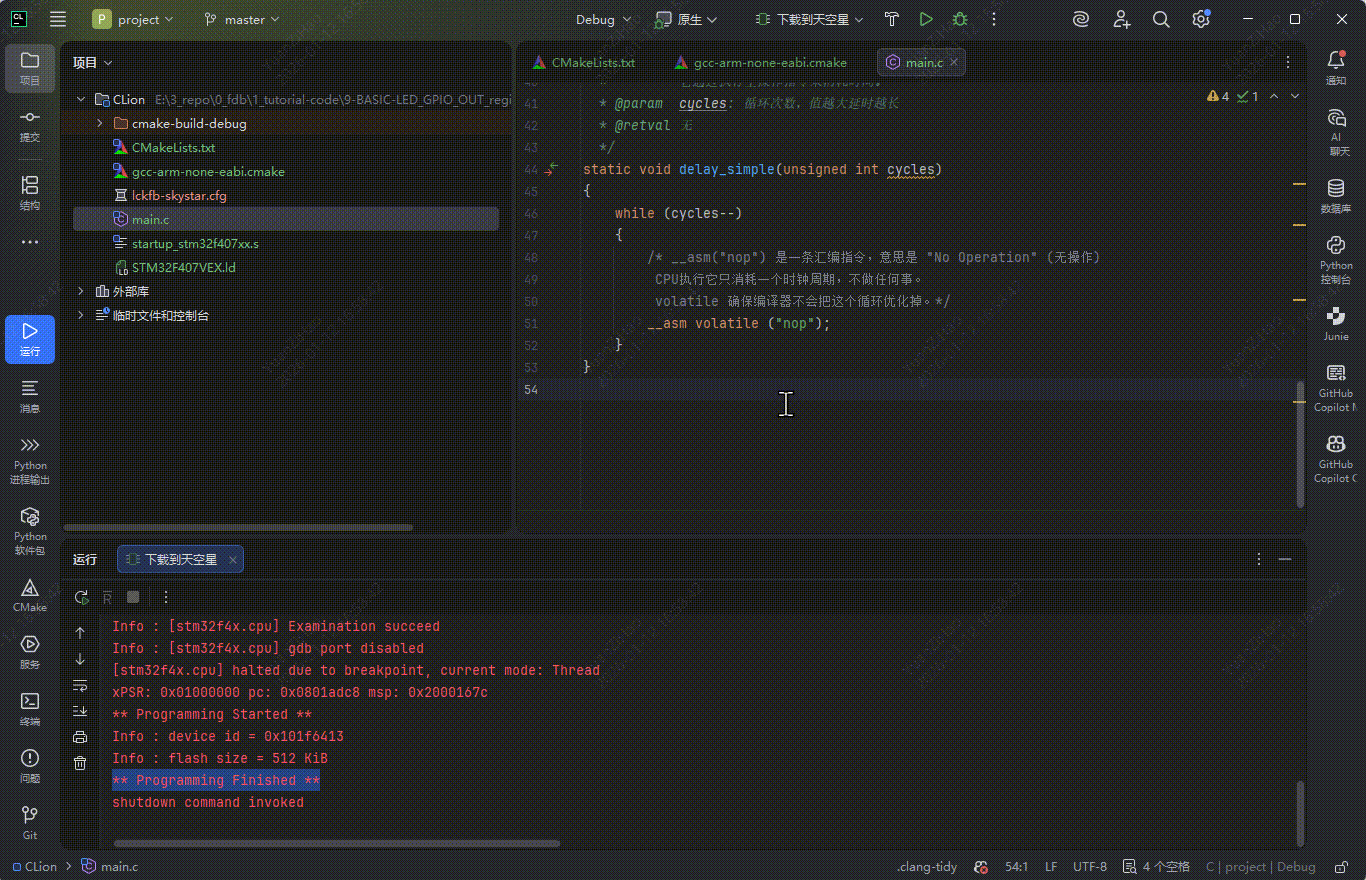Expand the cmake-build-debug folder
Viewport: 1366px width, 880px height.
(100, 124)
